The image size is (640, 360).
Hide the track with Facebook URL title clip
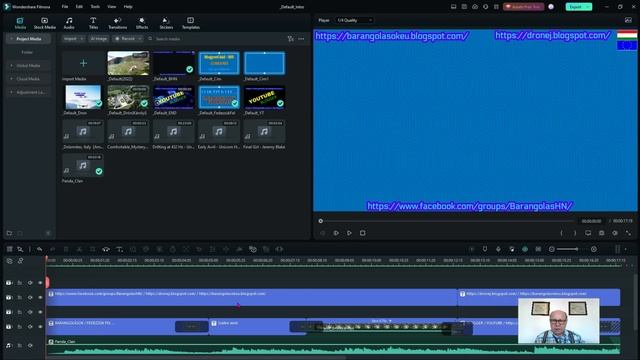click(40, 298)
